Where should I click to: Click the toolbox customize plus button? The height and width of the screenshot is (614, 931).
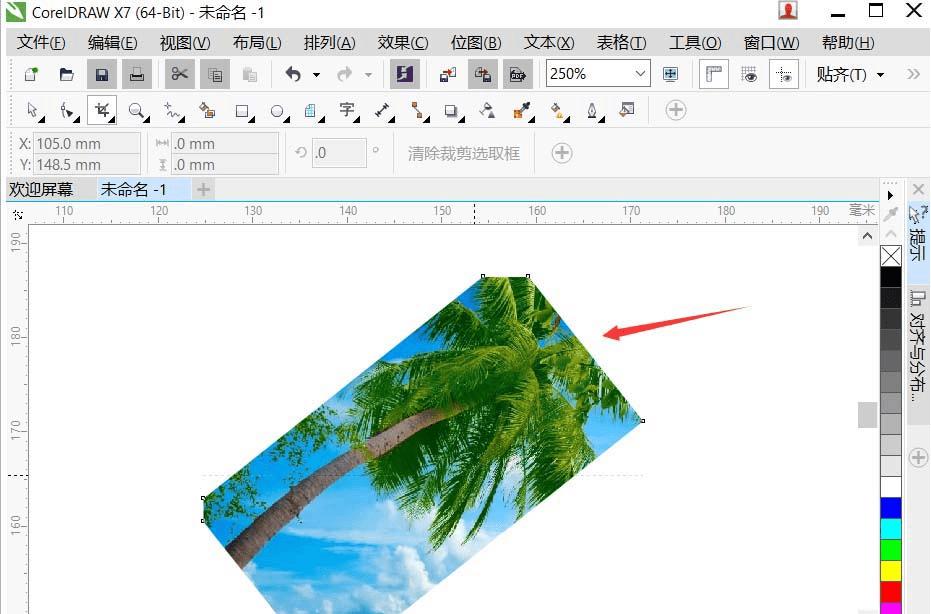tap(676, 110)
